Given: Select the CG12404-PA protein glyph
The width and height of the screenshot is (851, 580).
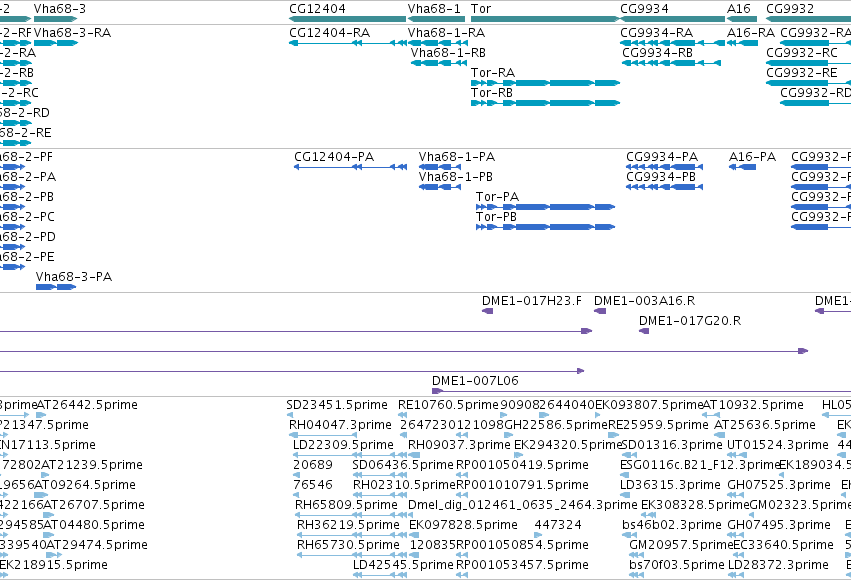Looking at the screenshot, I should point(351,167).
